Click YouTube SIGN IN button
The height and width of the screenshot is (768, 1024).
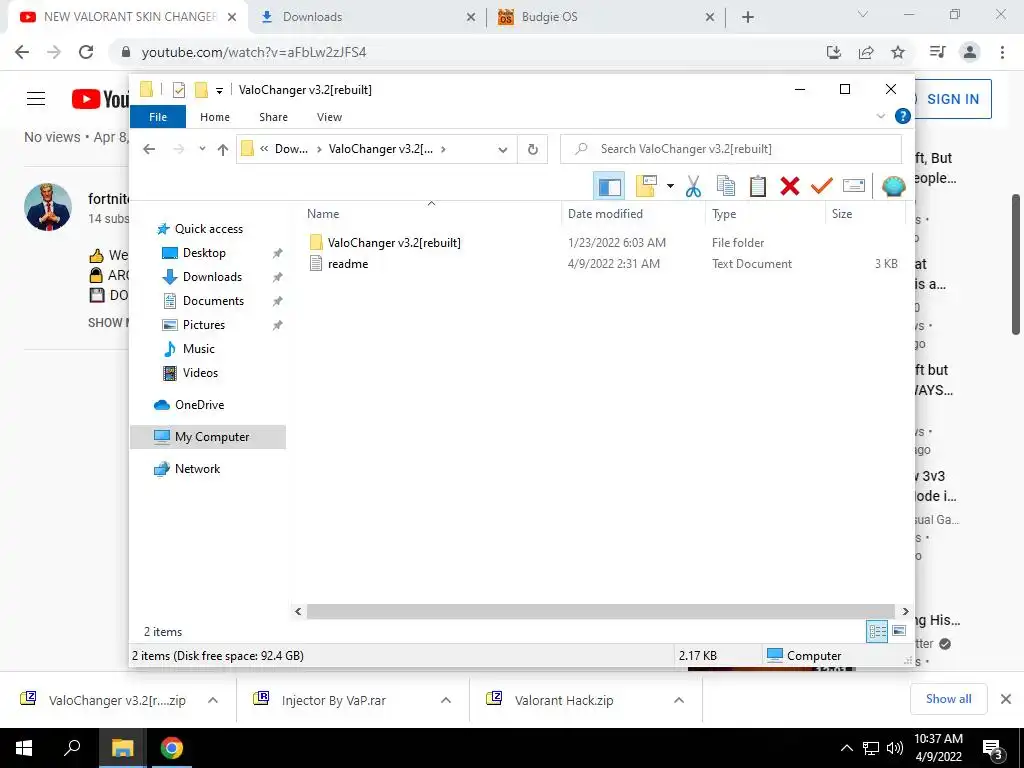coord(952,99)
